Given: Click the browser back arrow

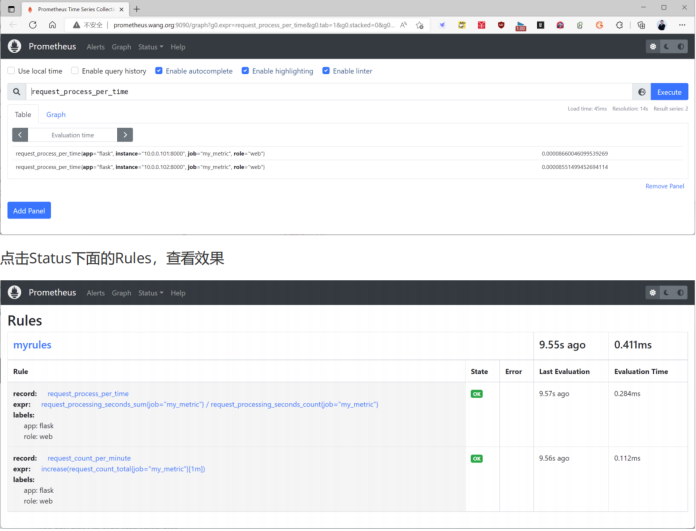Looking at the screenshot, I should tap(13, 25).
